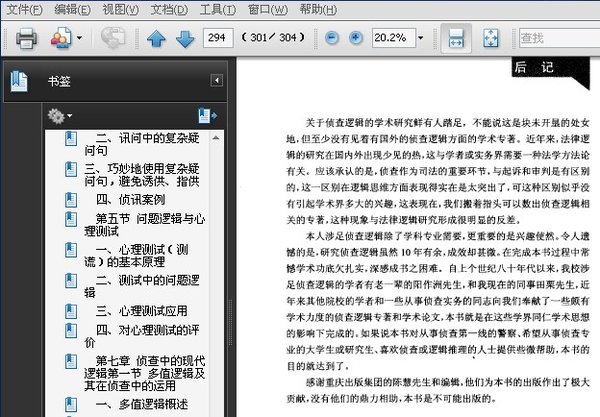
Task: Open bookmark 四、侦讯案例
Action: coord(130,199)
